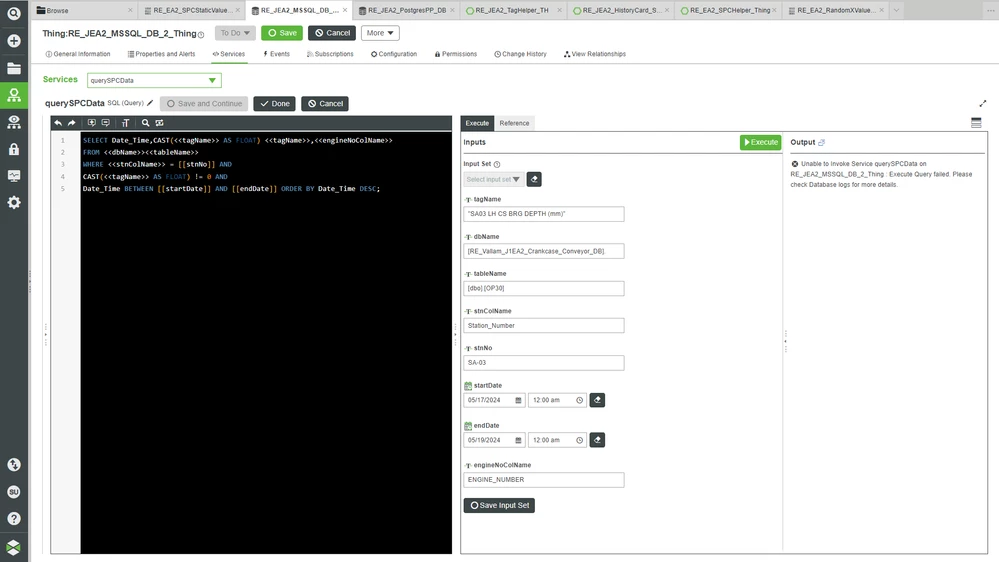Open the find magnifier in editor toolbar
999x562 pixels.
pos(145,123)
